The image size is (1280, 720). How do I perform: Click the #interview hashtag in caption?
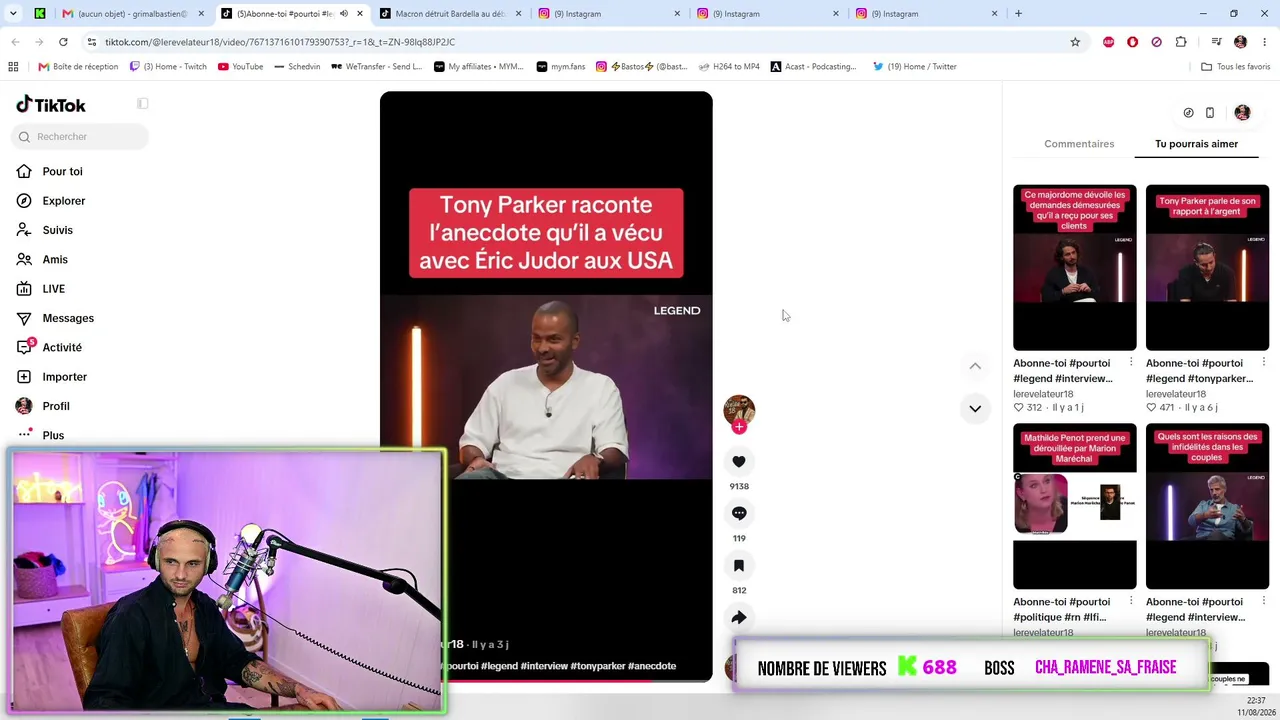(x=544, y=666)
